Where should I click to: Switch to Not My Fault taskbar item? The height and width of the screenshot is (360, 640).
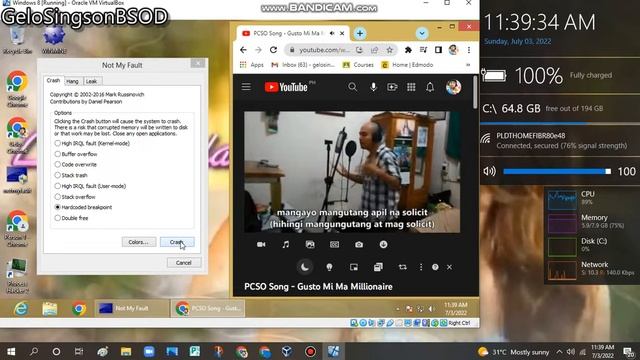(131, 308)
